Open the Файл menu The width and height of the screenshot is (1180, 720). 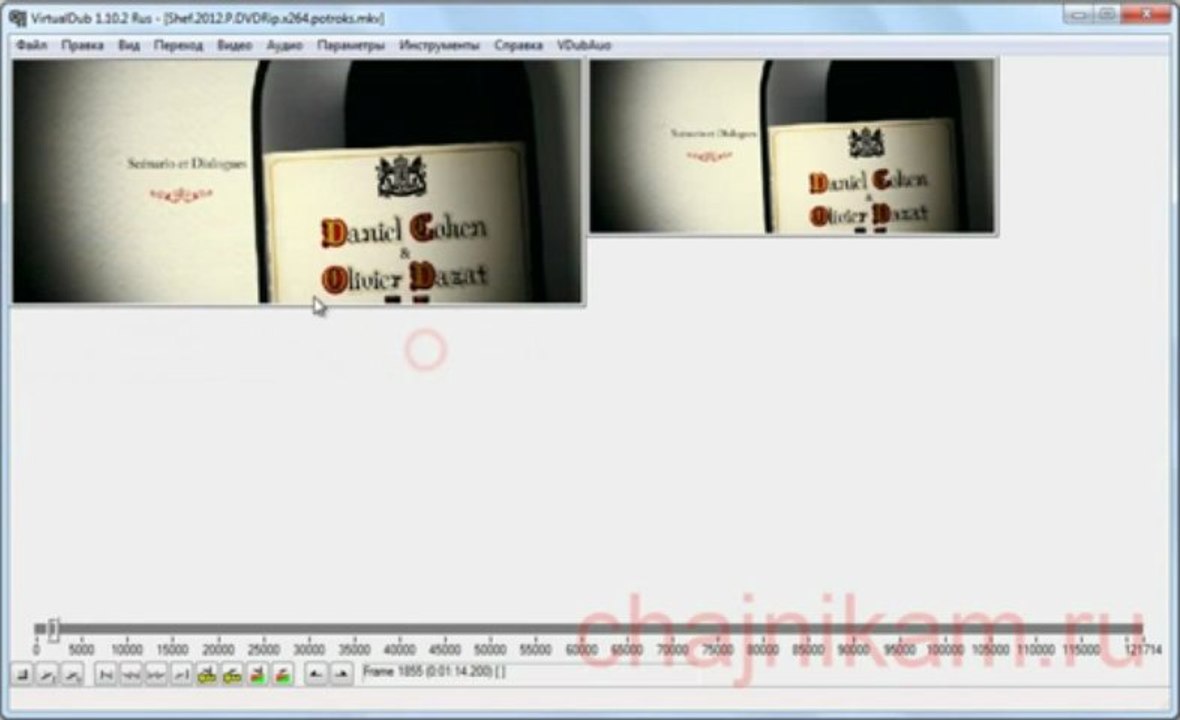[x=32, y=45]
